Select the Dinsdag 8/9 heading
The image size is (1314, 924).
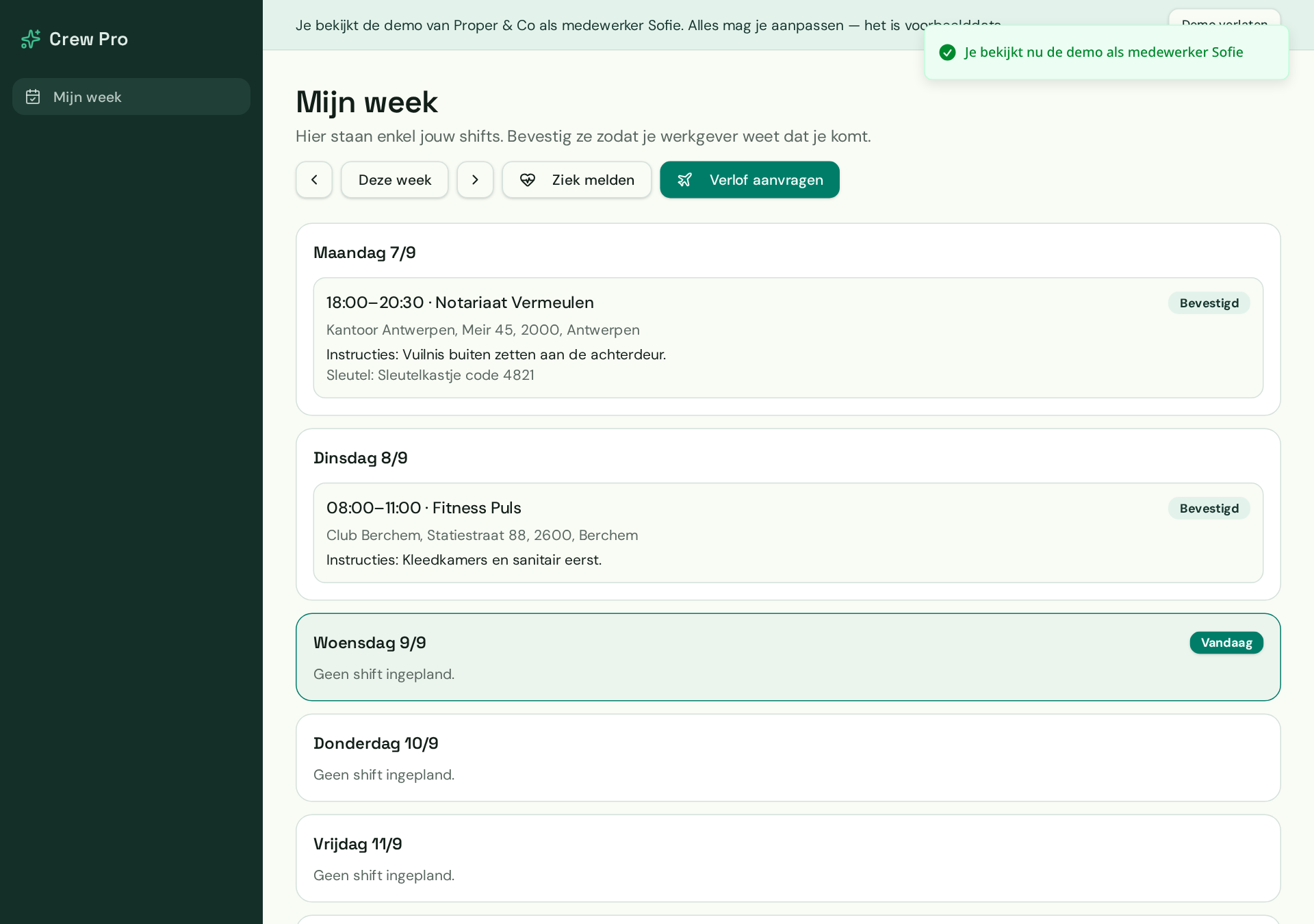pos(361,458)
